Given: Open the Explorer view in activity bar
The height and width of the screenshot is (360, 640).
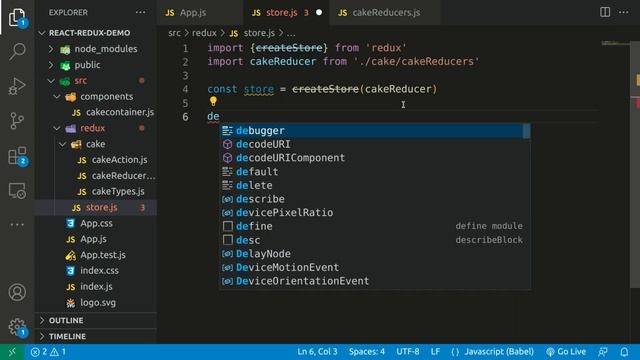Looking at the screenshot, I should [x=17, y=17].
